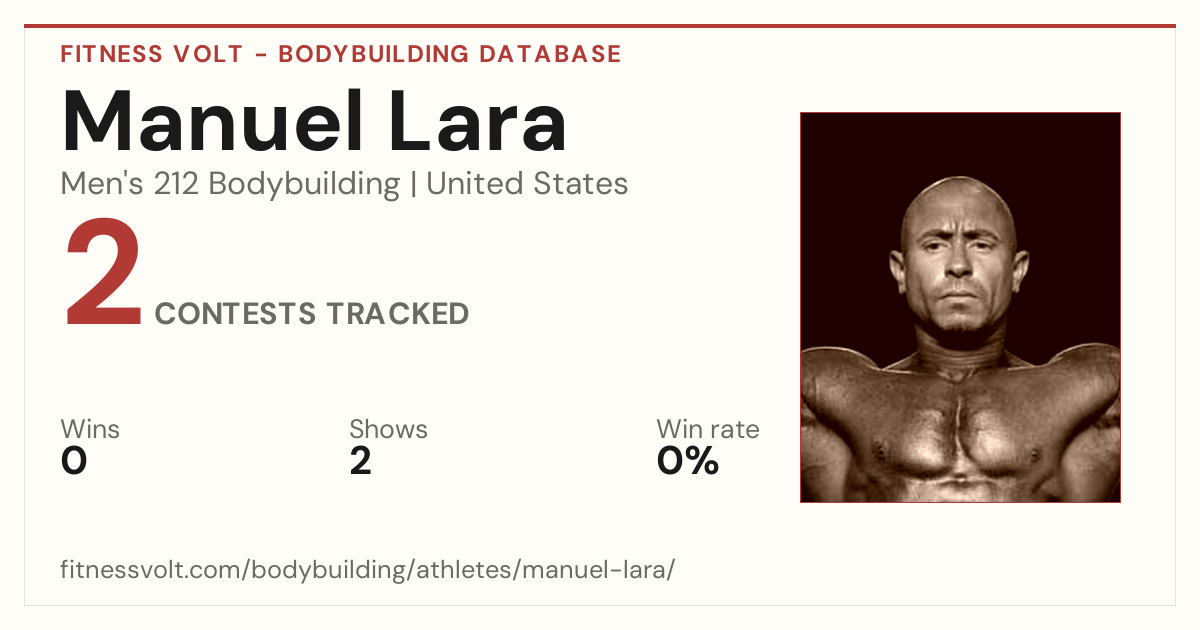The image size is (1200, 630).
Task: Click the Win rate stat label
Action: coord(708,429)
